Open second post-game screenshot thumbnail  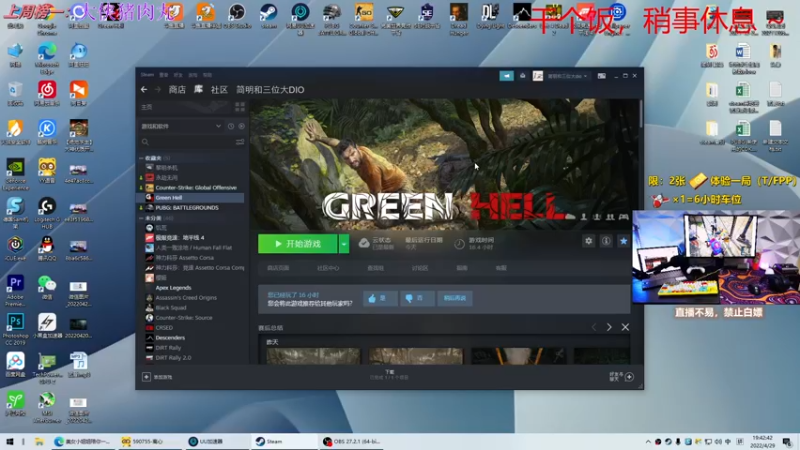(416, 356)
